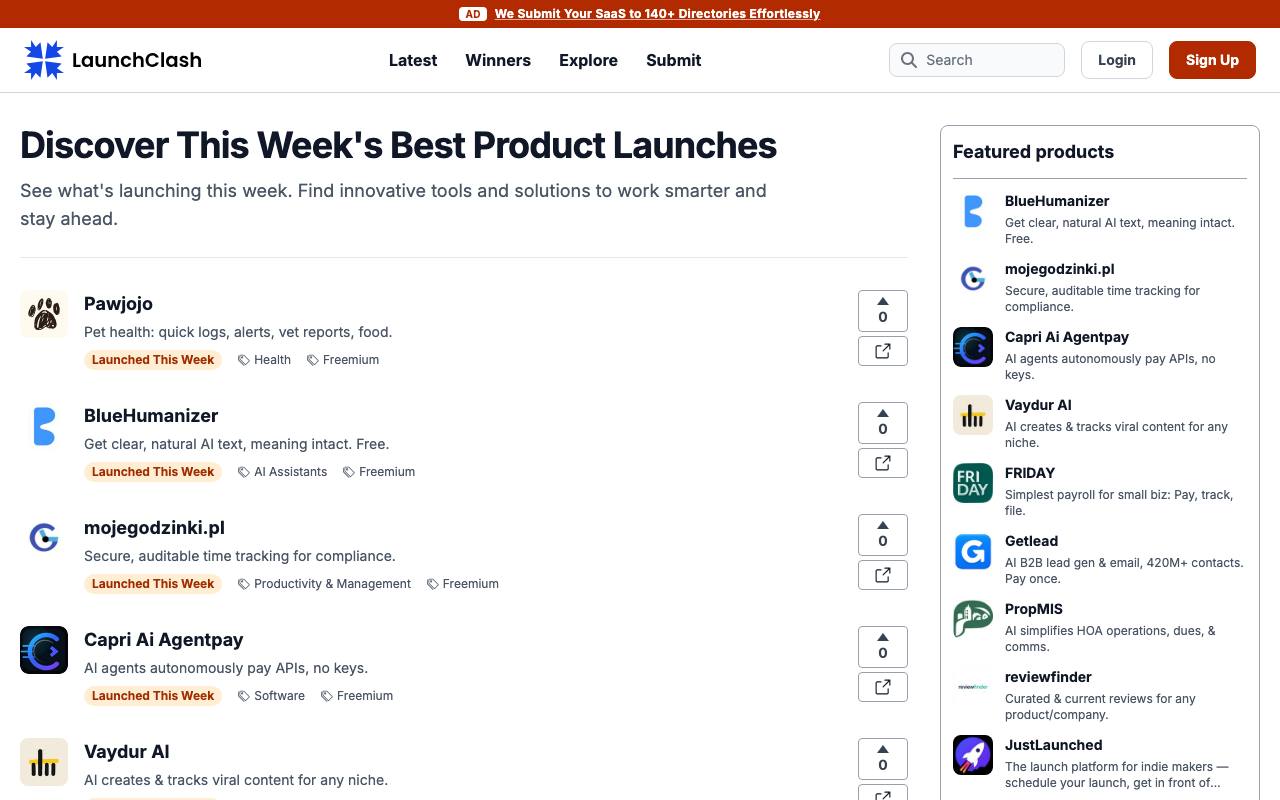The height and width of the screenshot is (800, 1280).
Task: Open JustLaunched in Featured products
Action: click(x=1054, y=745)
